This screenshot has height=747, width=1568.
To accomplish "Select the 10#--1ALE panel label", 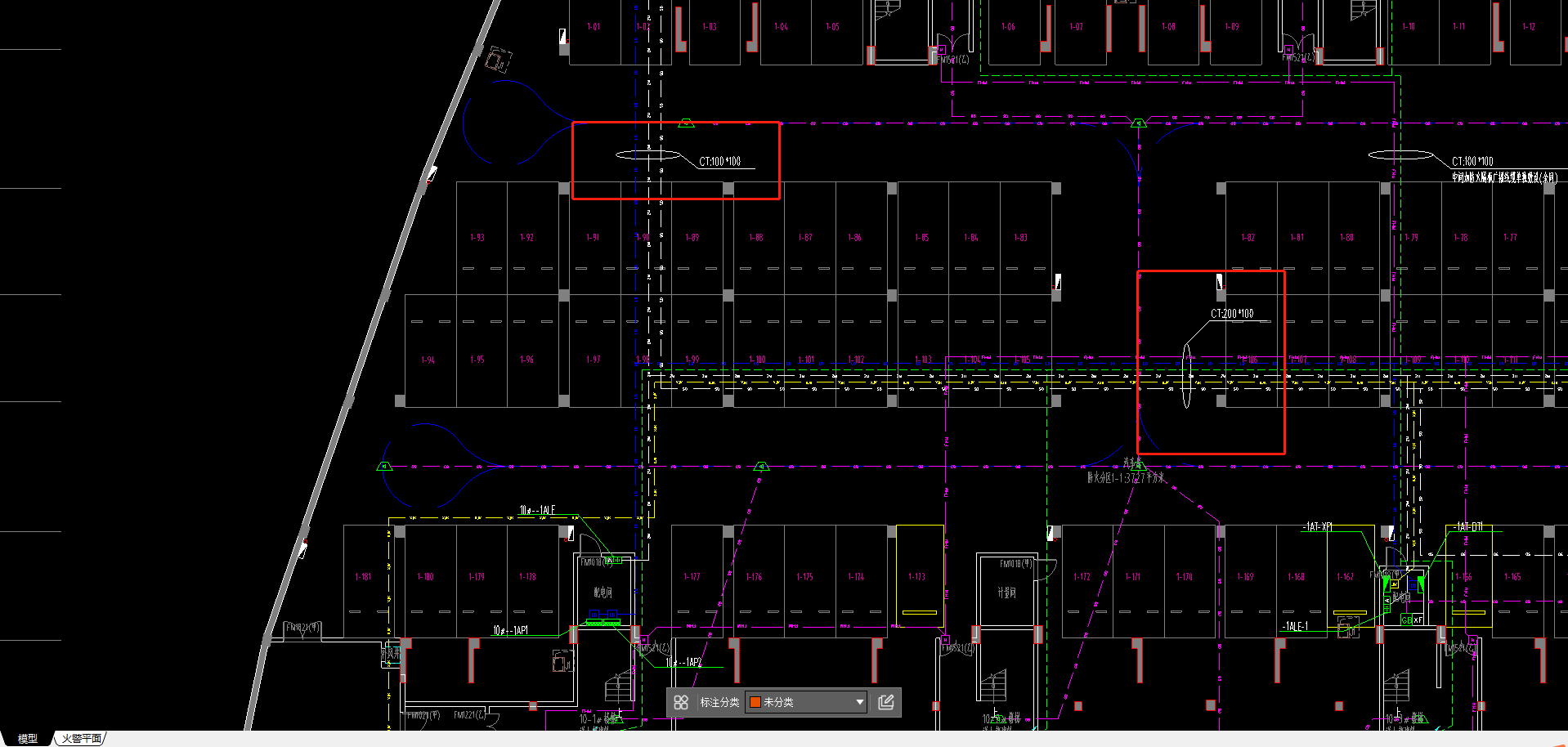I will 536,510.
